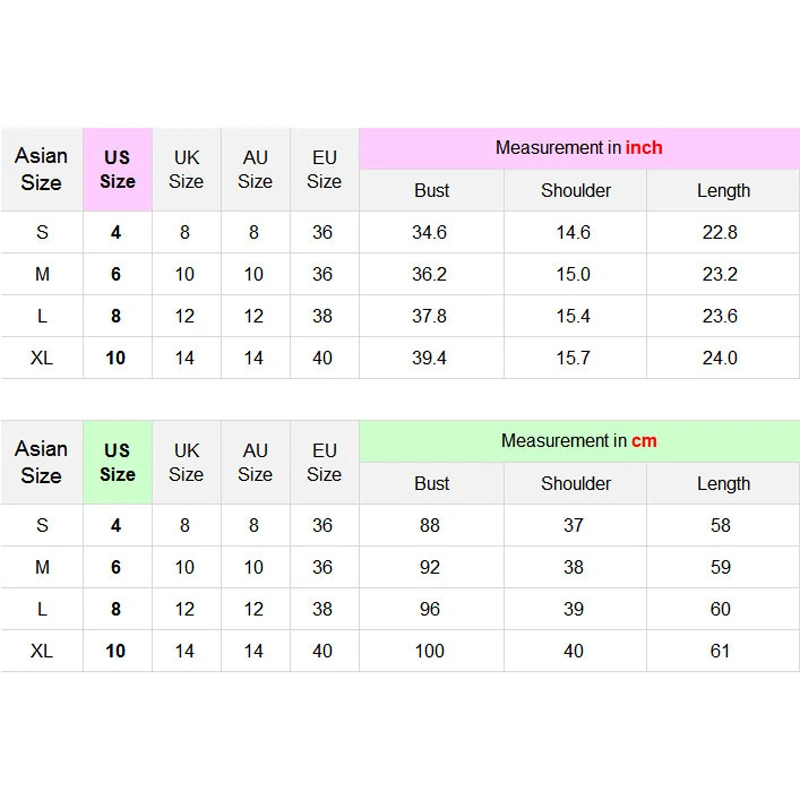
Task: Click "EU Size" header in the cm table
Action: point(324,462)
